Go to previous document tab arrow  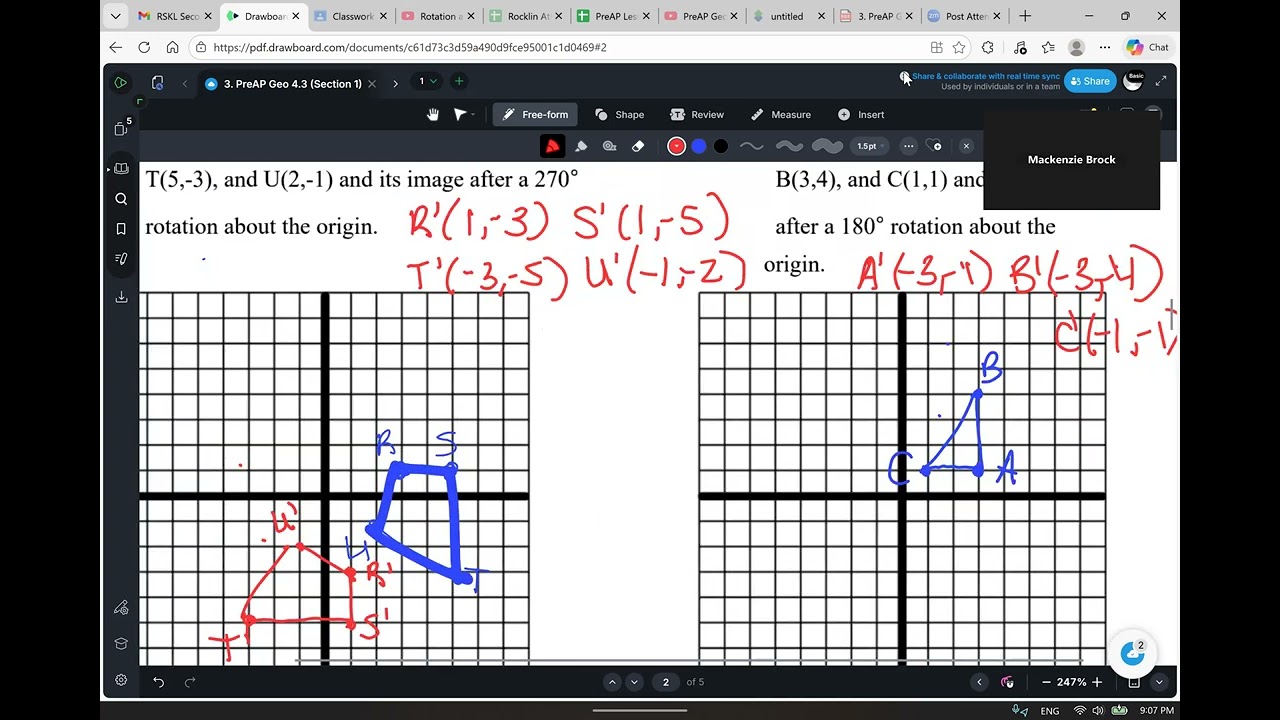point(184,84)
